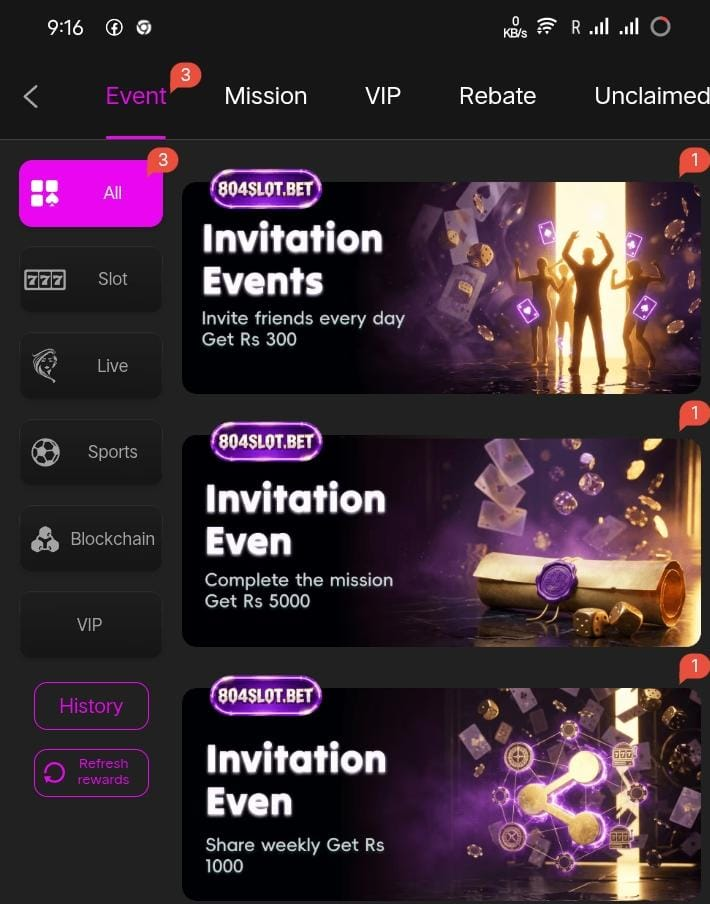Select the All category grid icon
This screenshot has height=904, width=710.
click(x=44, y=193)
